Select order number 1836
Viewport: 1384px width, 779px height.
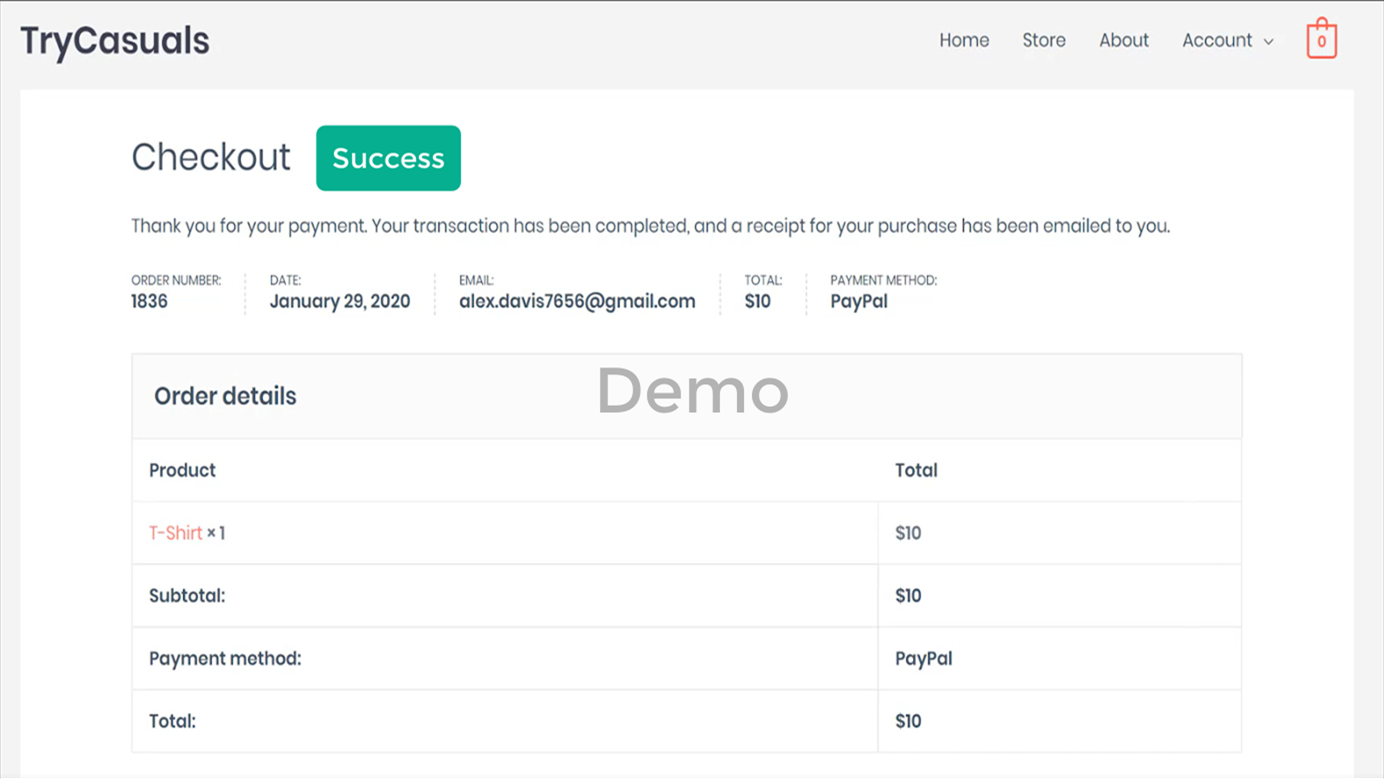pyautogui.click(x=149, y=301)
